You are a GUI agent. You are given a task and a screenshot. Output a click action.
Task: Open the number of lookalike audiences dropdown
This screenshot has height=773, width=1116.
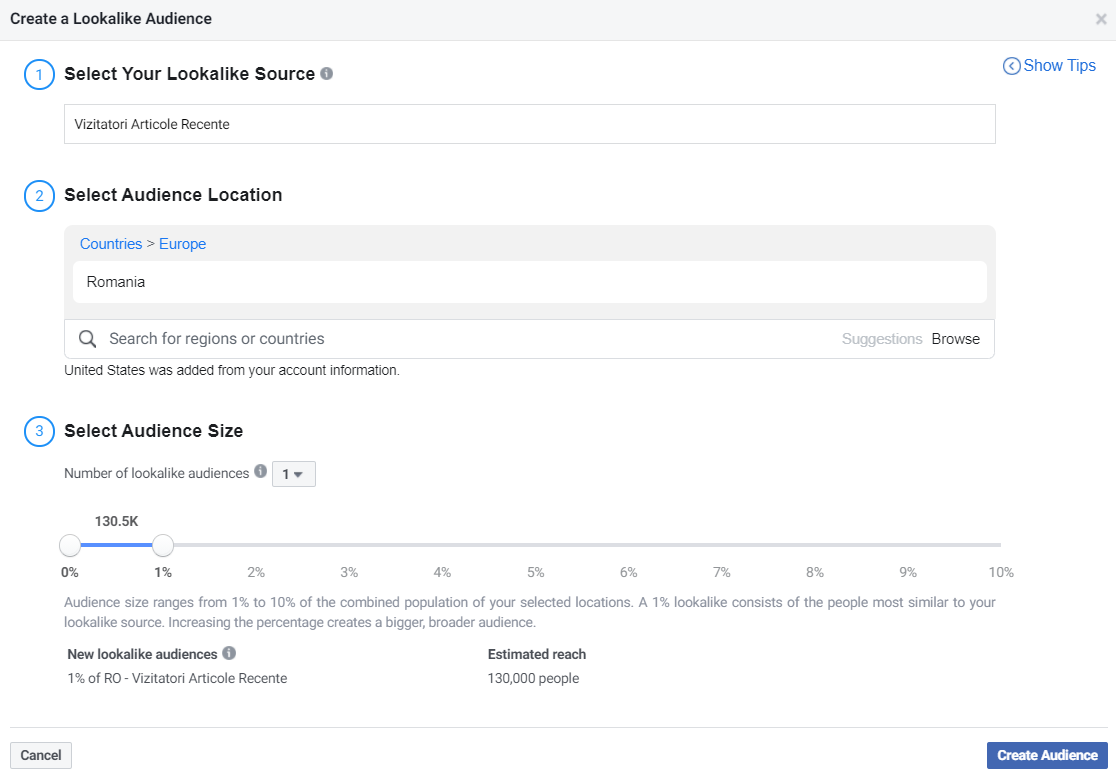[x=293, y=474]
